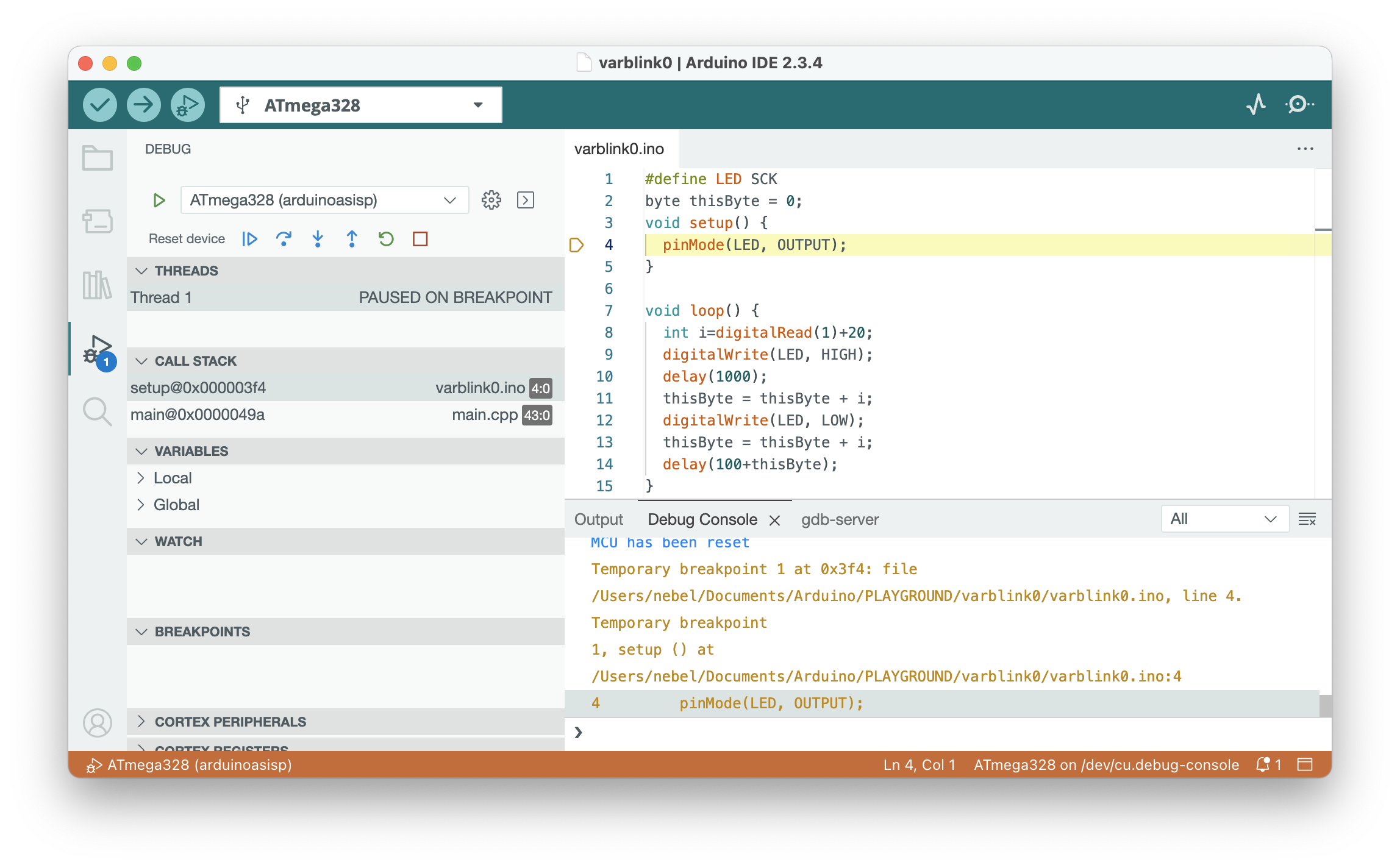Viewport: 1400px width, 868px height.
Task: Click the Upload arrow button
Action: coord(143,105)
